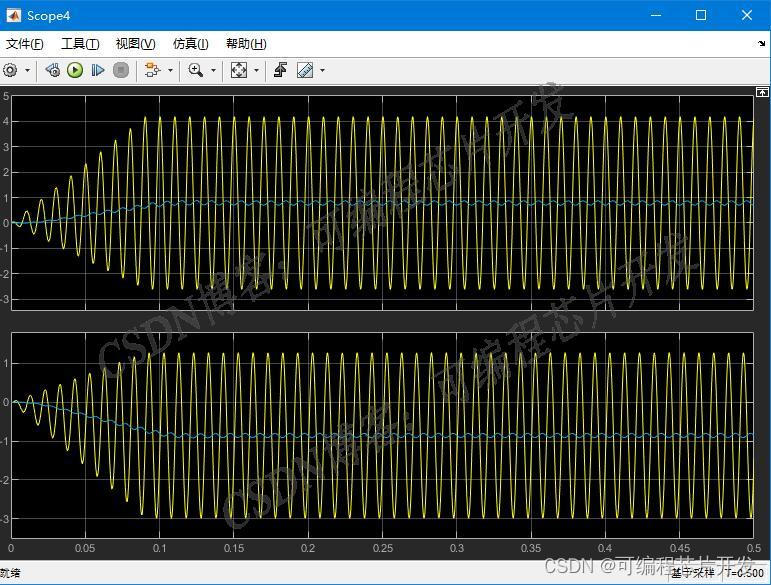Toggle the cursor measurements ruler icon
Screen dimensions: 771x585
tap(305, 70)
